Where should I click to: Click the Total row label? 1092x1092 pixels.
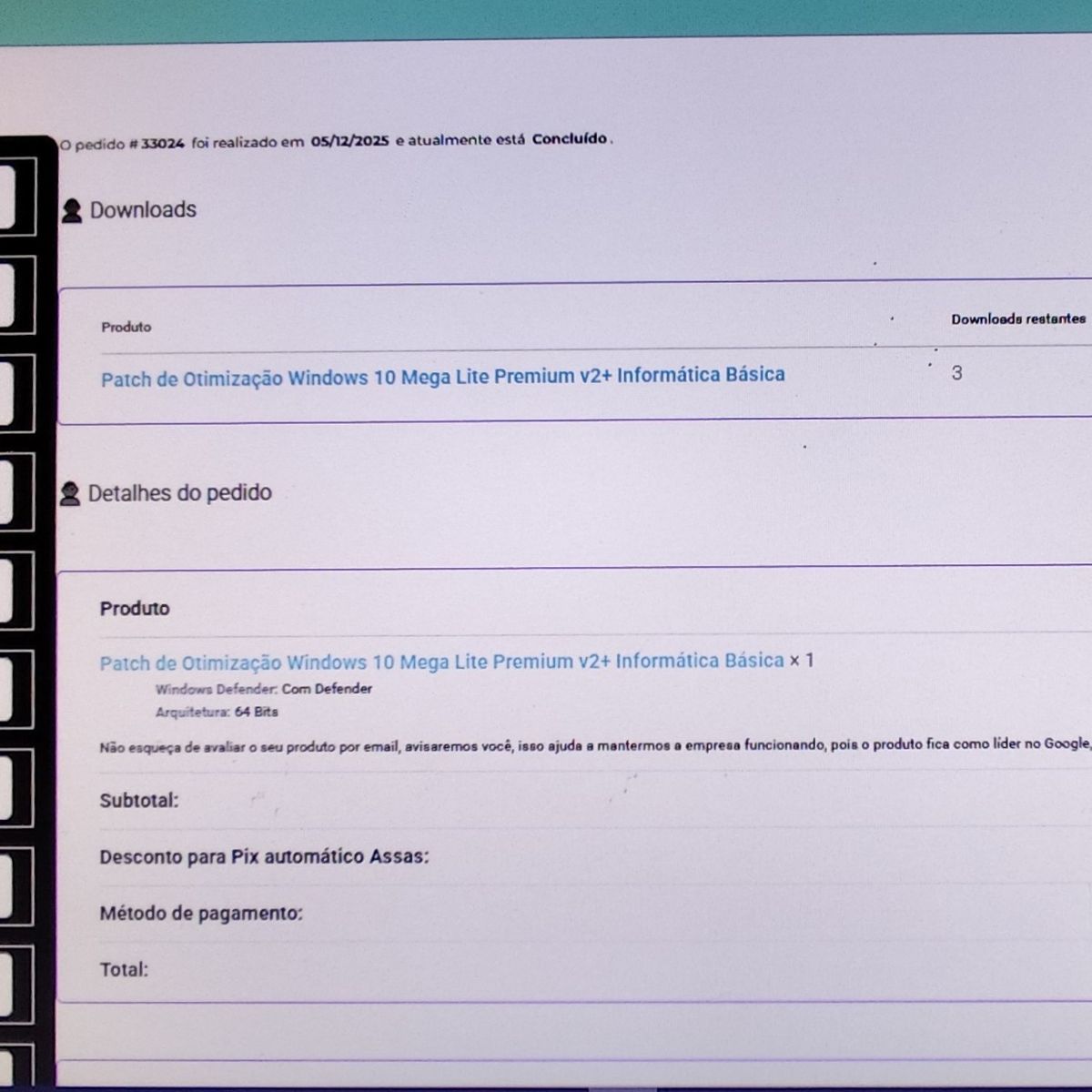point(124,970)
